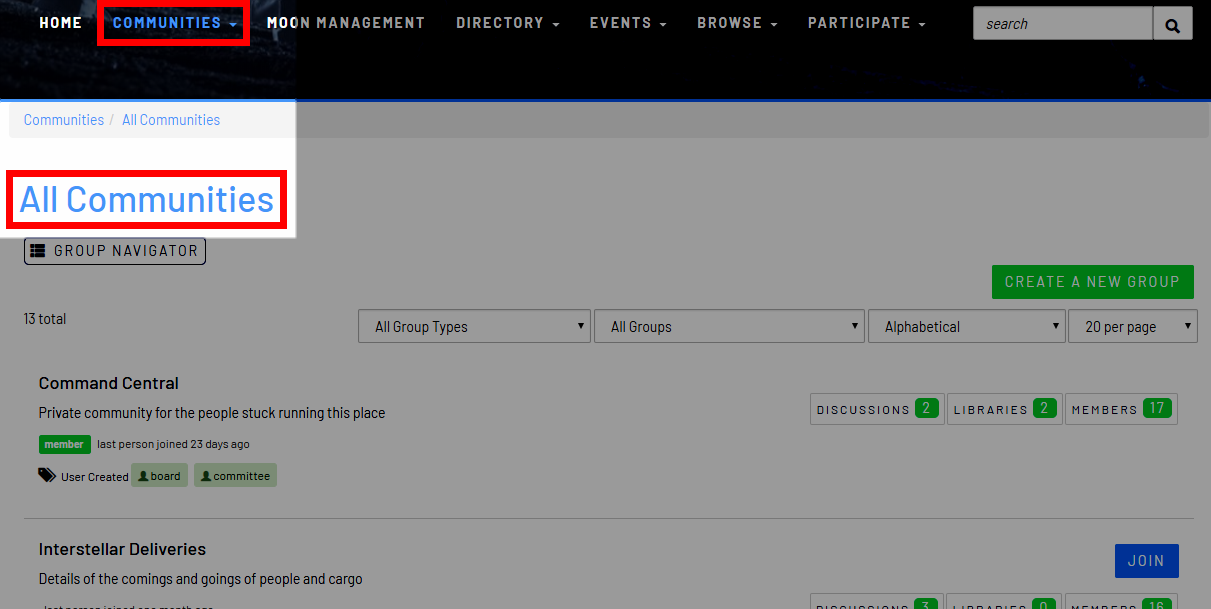The image size is (1211, 609).
Task: Open the Browse menu
Action: pos(737,23)
